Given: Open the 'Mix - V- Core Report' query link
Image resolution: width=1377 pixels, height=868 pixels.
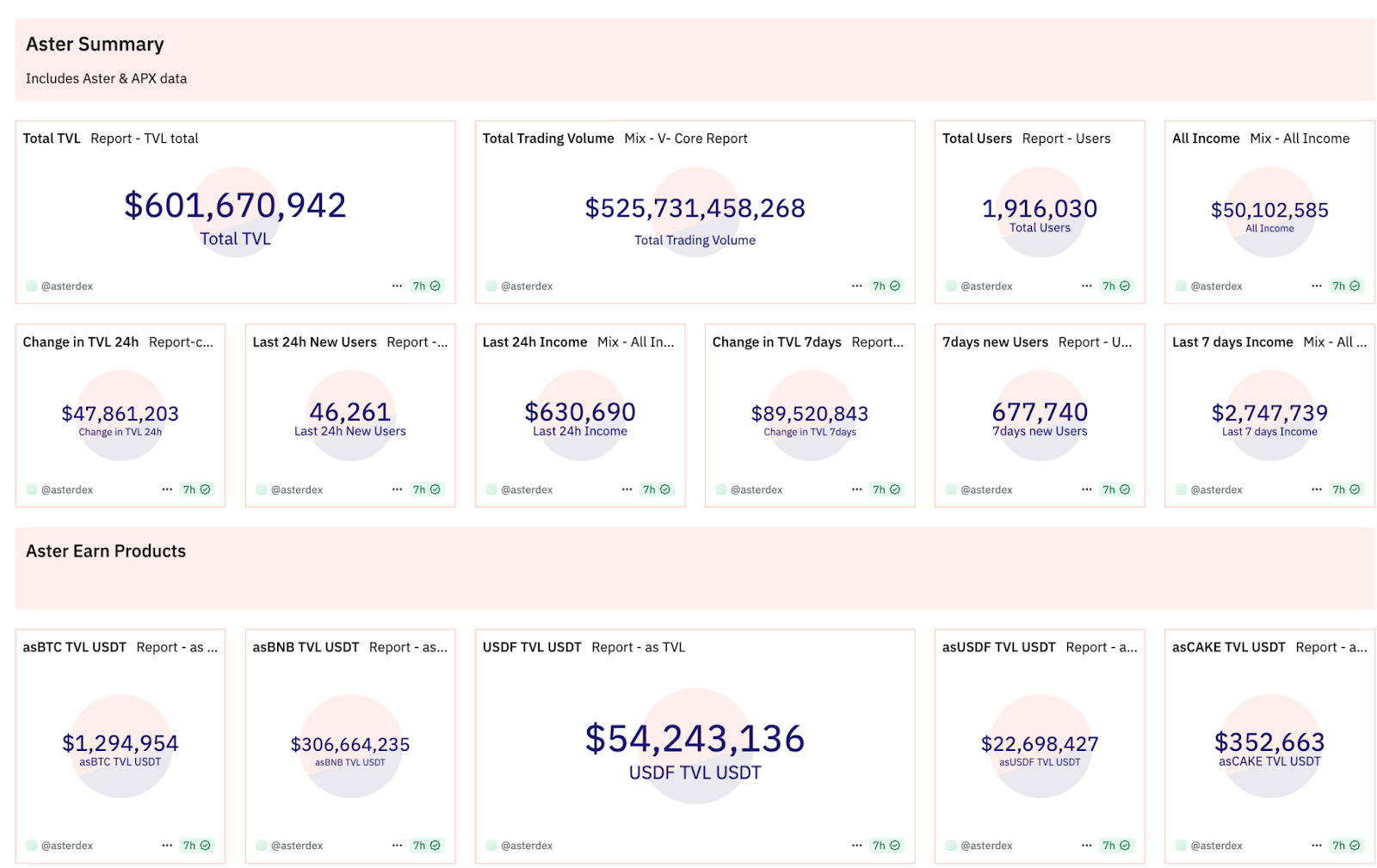Looking at the screenshot, I should (x=685, y=139).
